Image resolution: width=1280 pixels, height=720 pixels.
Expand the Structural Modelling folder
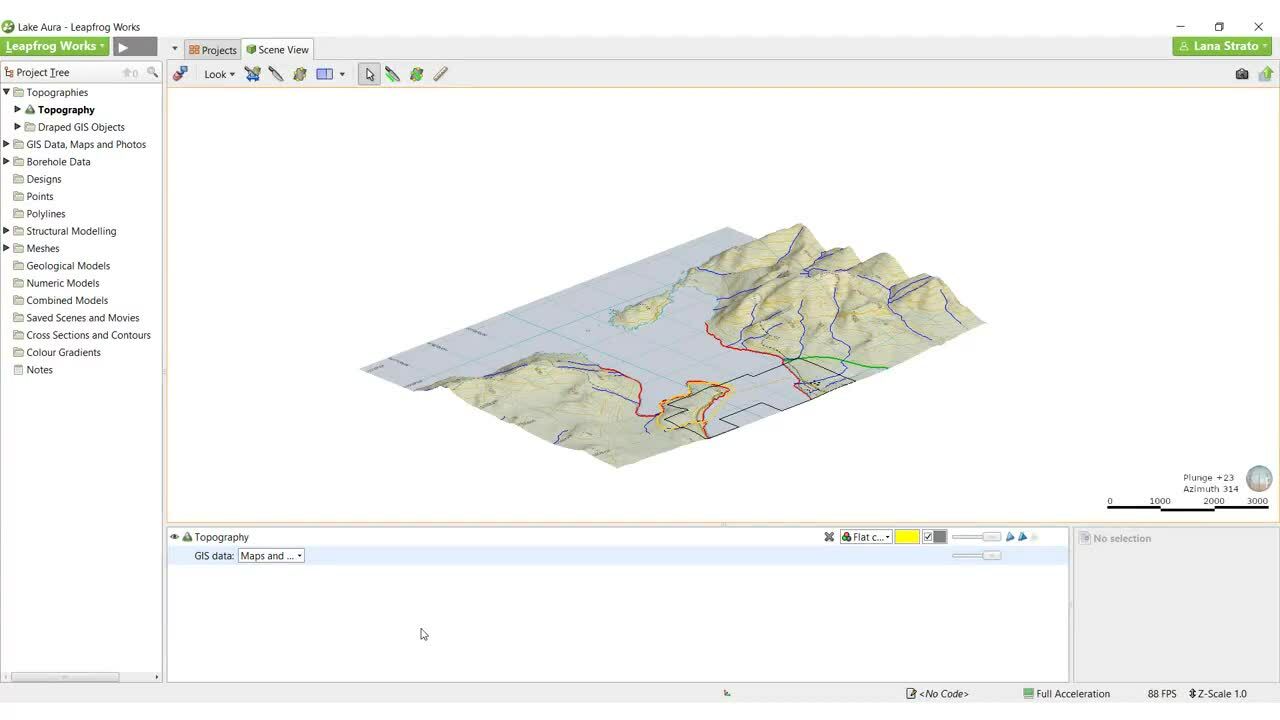(6, 231)
